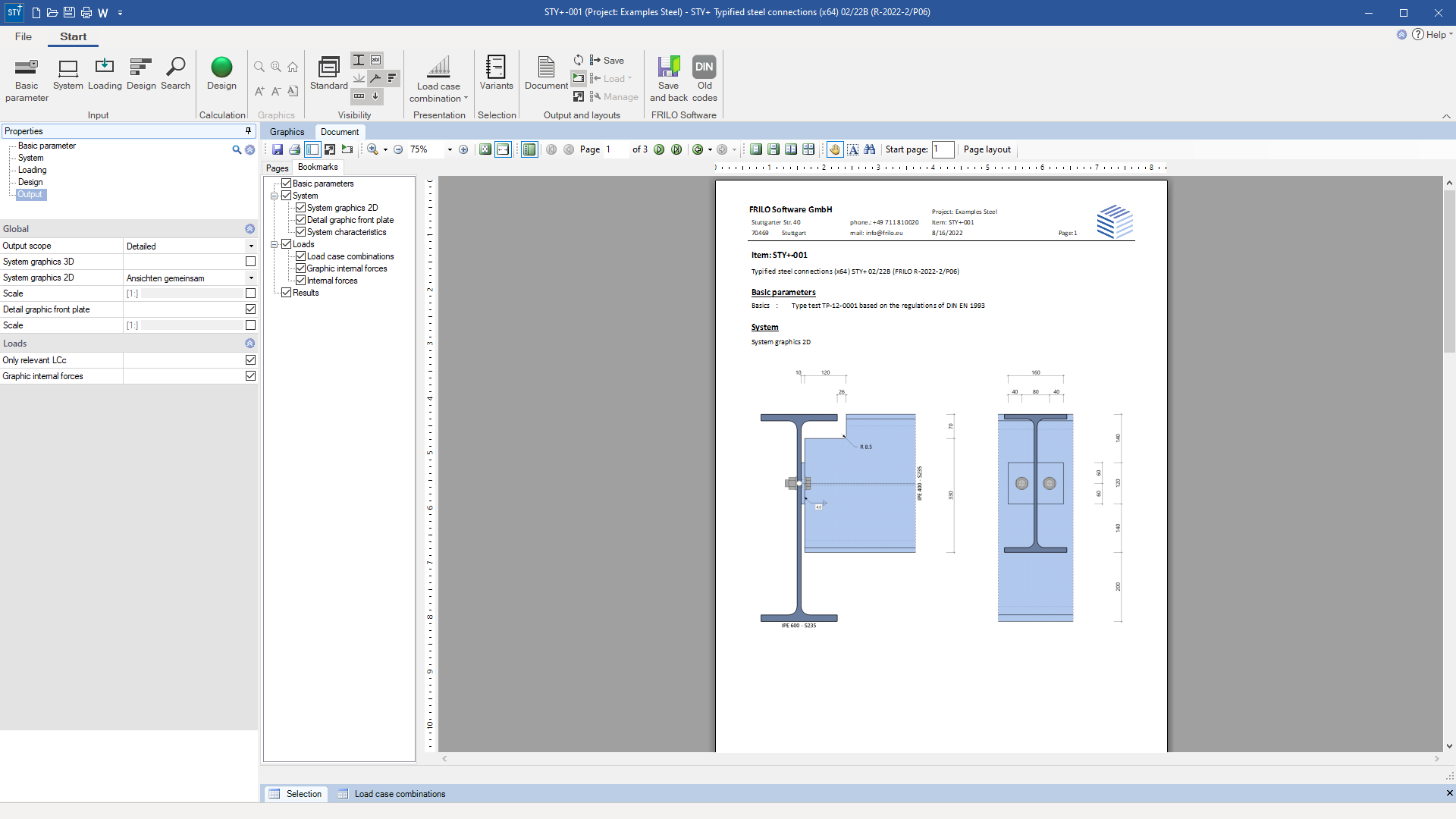
Task: Select Output in properties tree
Action: click(30, 195)
